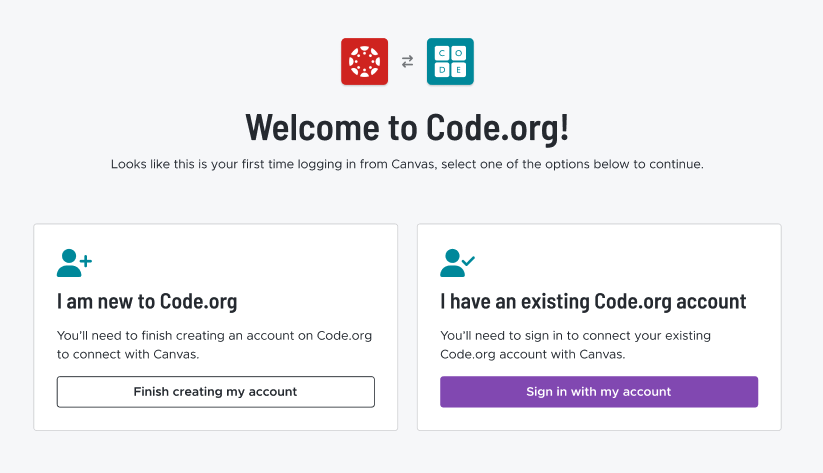Click the red Canvas logo icon

click(x=364, y=61)
